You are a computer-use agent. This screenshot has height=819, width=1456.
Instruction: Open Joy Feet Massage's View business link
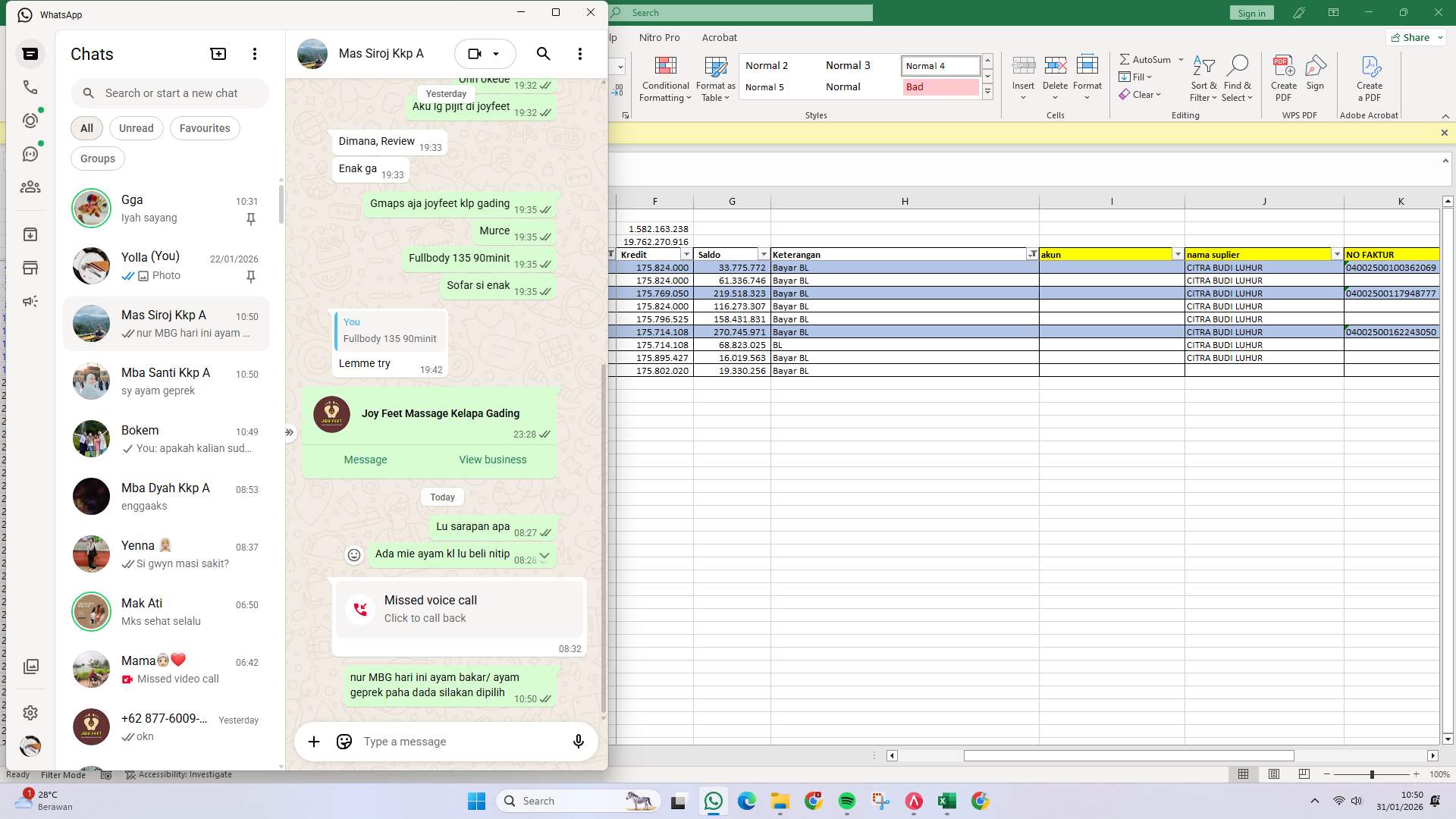[x=492, y=459]
